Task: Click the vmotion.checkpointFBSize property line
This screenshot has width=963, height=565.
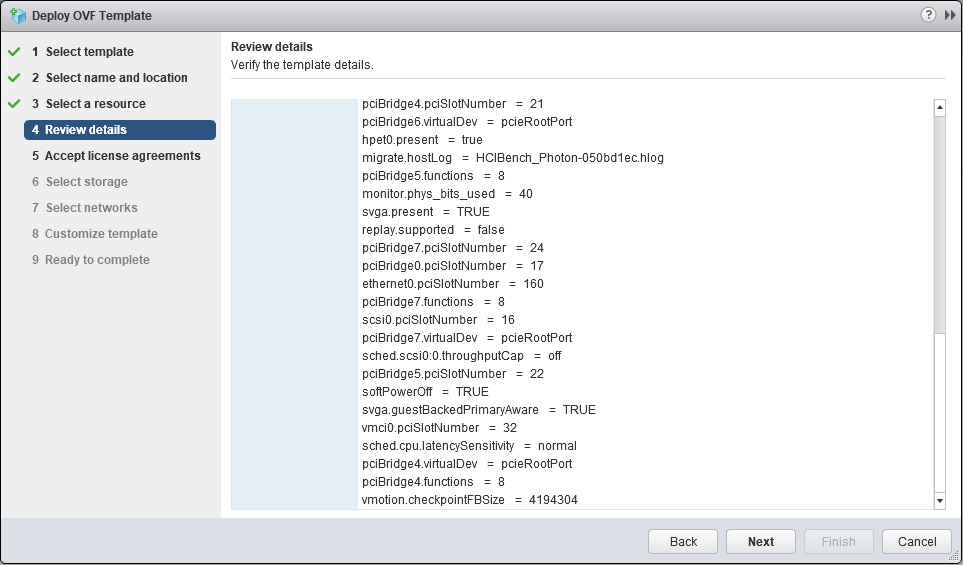Action: click(470, 500)
